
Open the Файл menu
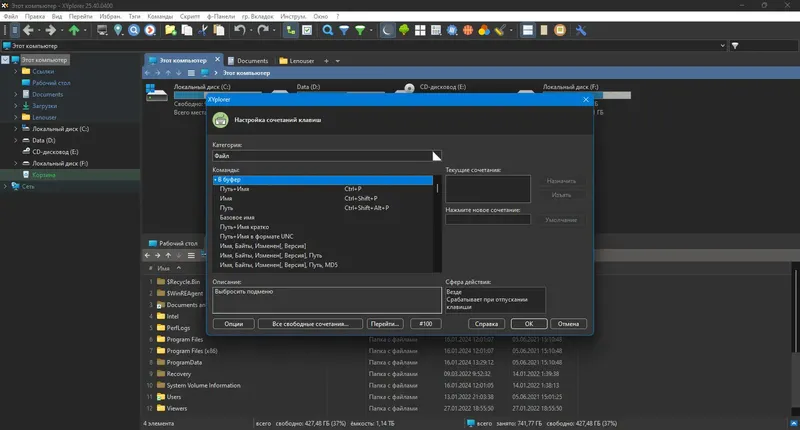coord(11,16)
